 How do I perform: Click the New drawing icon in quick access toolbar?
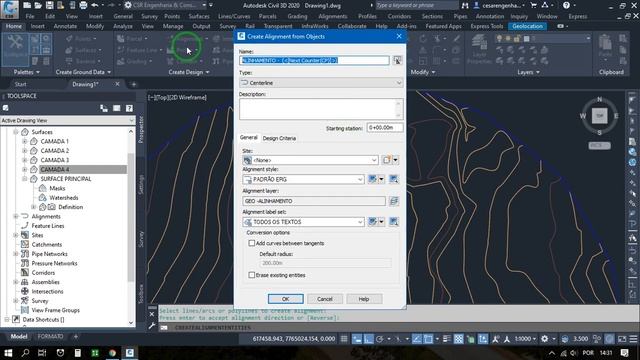pos(27,5)
